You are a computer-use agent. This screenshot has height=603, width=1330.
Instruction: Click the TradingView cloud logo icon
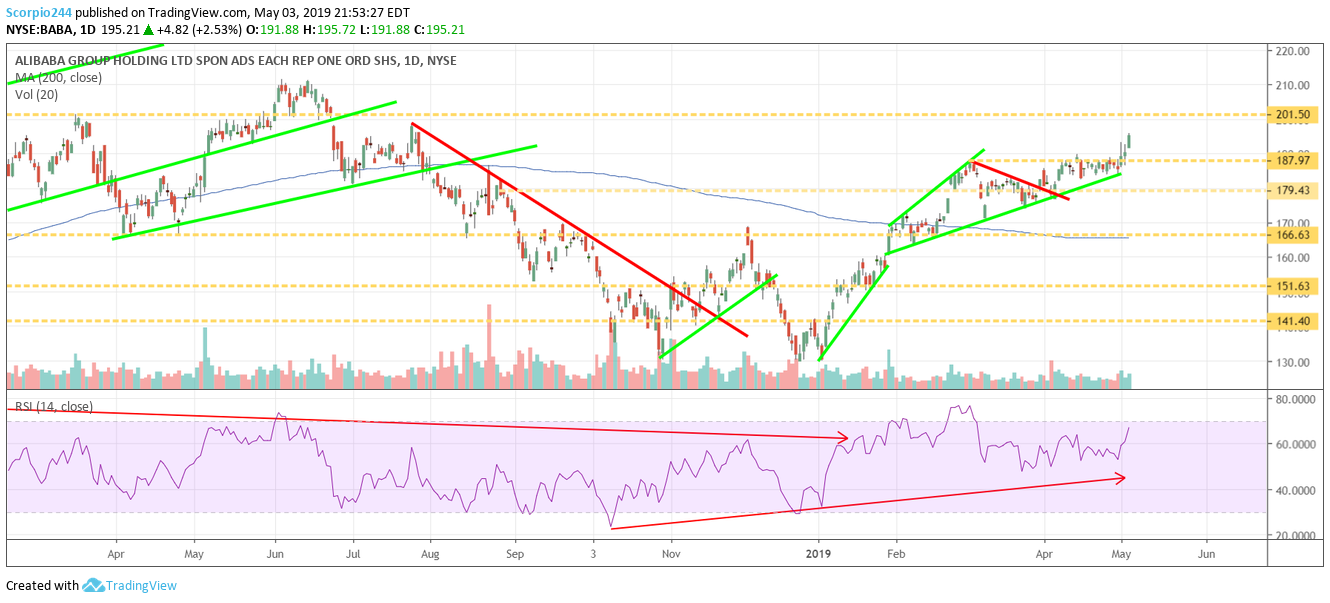click(x=93, y=585)
